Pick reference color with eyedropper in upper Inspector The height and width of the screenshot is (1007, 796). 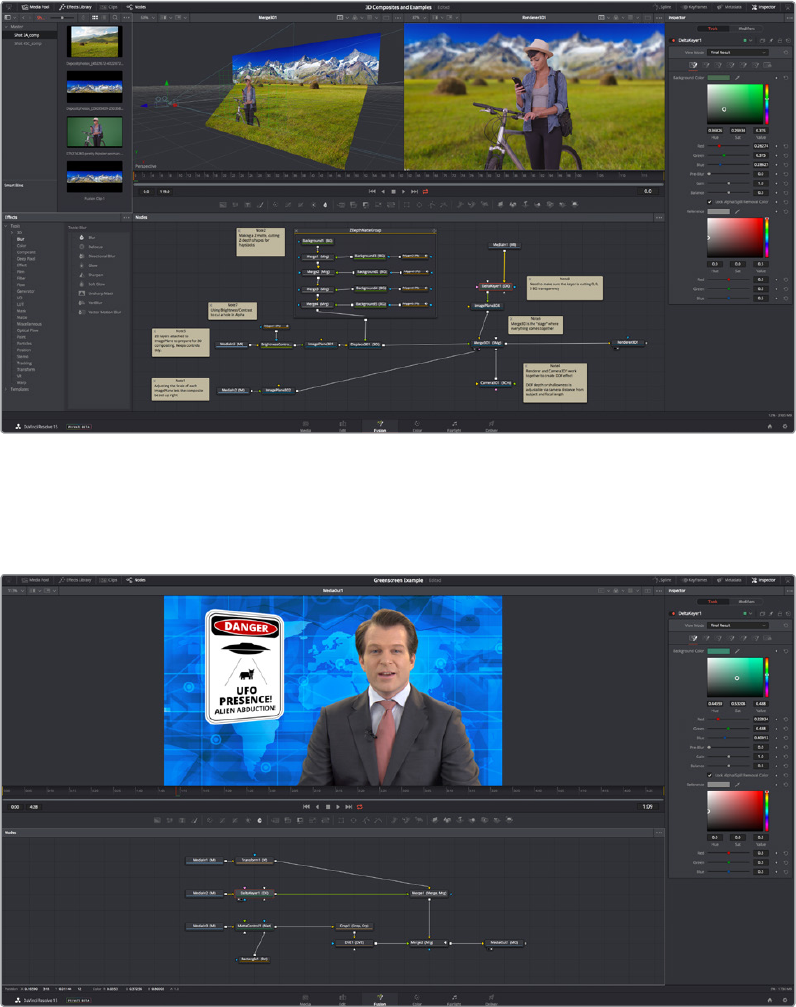tap(737, 211)
